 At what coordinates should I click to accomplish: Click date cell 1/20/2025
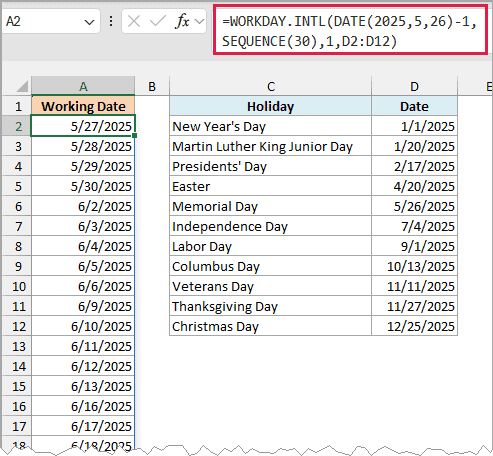click(x=414, y=146)
